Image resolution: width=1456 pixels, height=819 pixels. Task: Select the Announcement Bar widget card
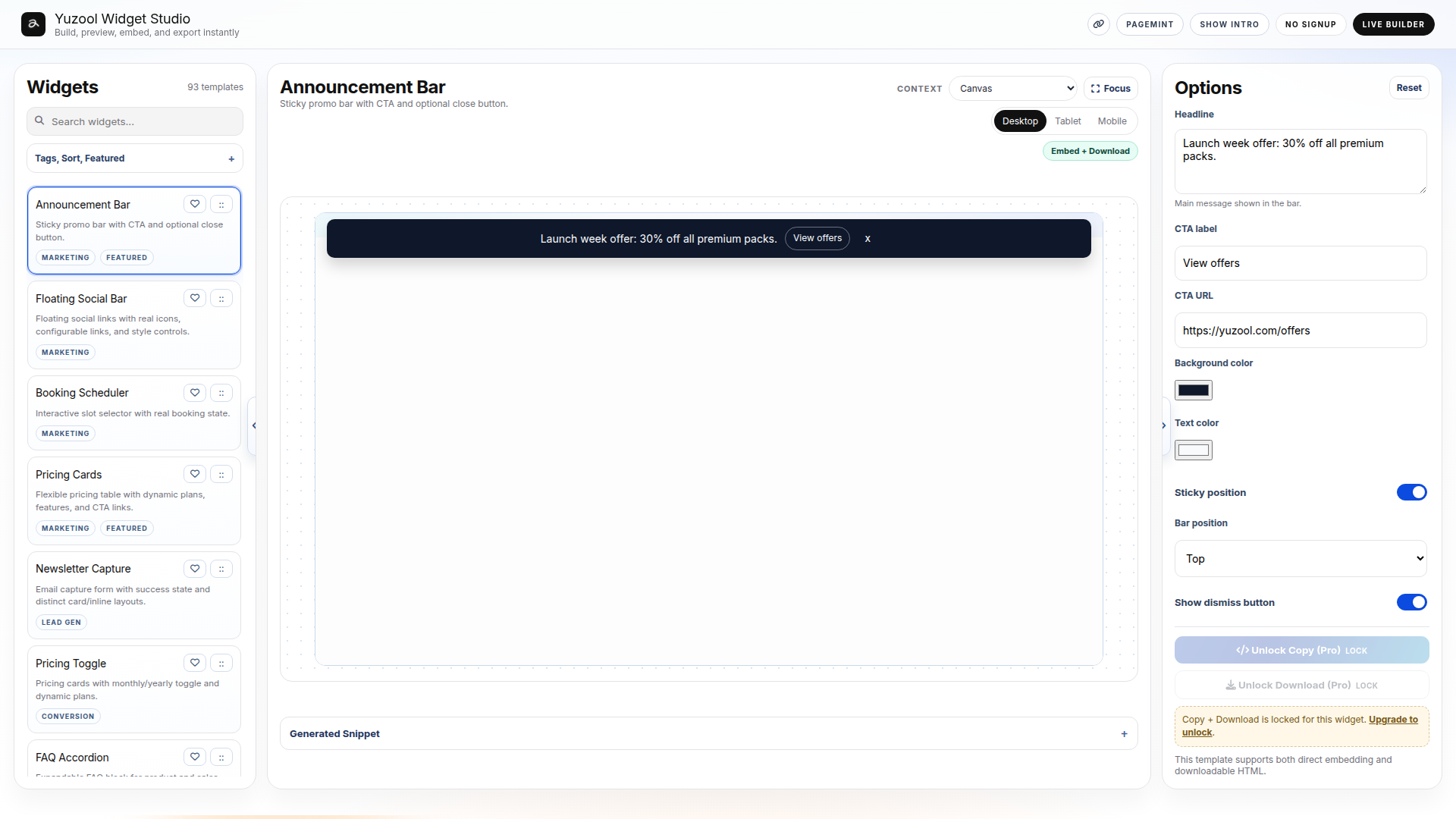134,231
